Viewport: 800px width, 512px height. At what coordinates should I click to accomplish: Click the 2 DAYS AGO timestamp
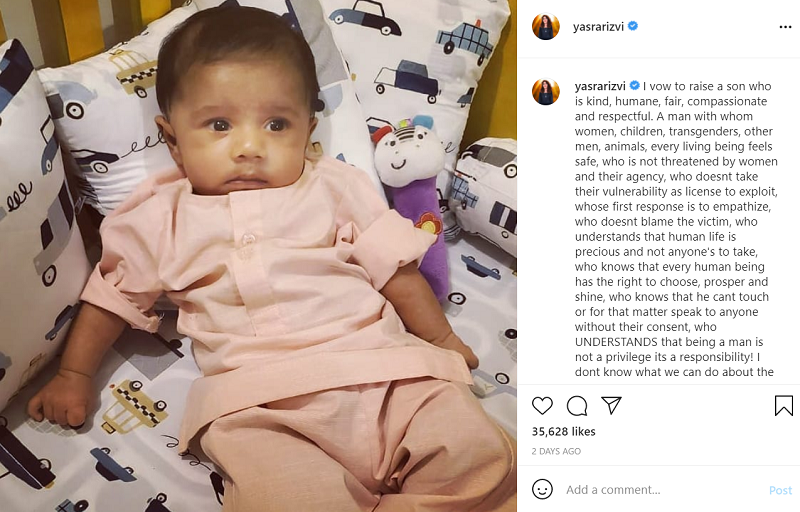coord(556,451)
